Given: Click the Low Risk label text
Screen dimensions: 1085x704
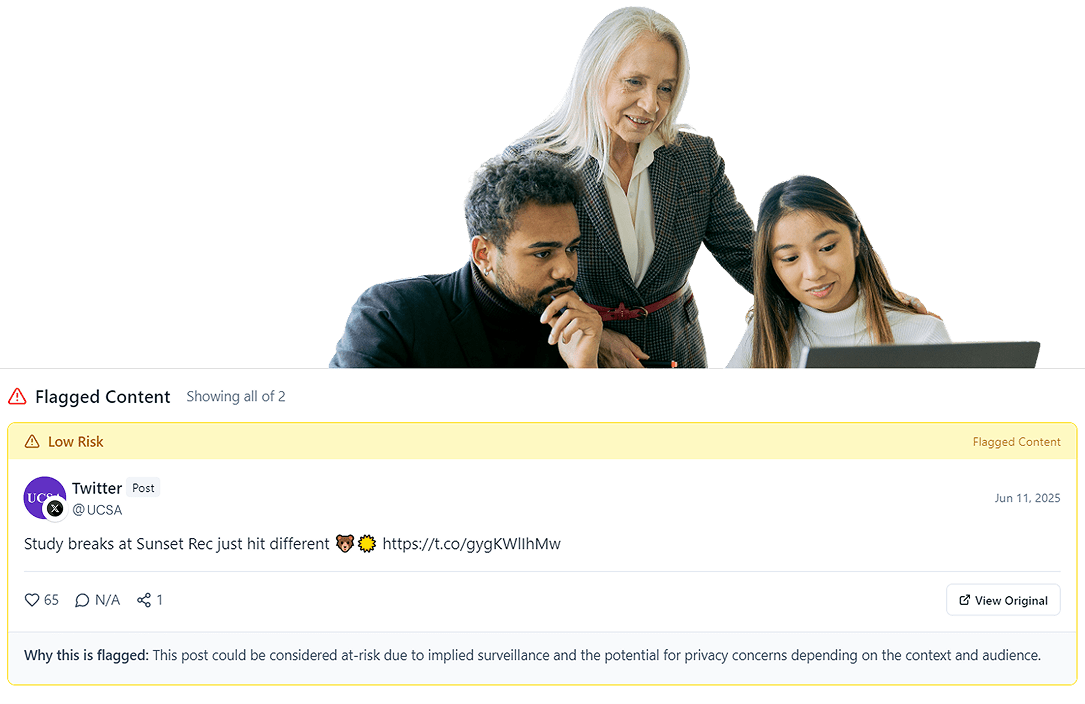Looking at the screenshot, I should (x=75, y=442).
